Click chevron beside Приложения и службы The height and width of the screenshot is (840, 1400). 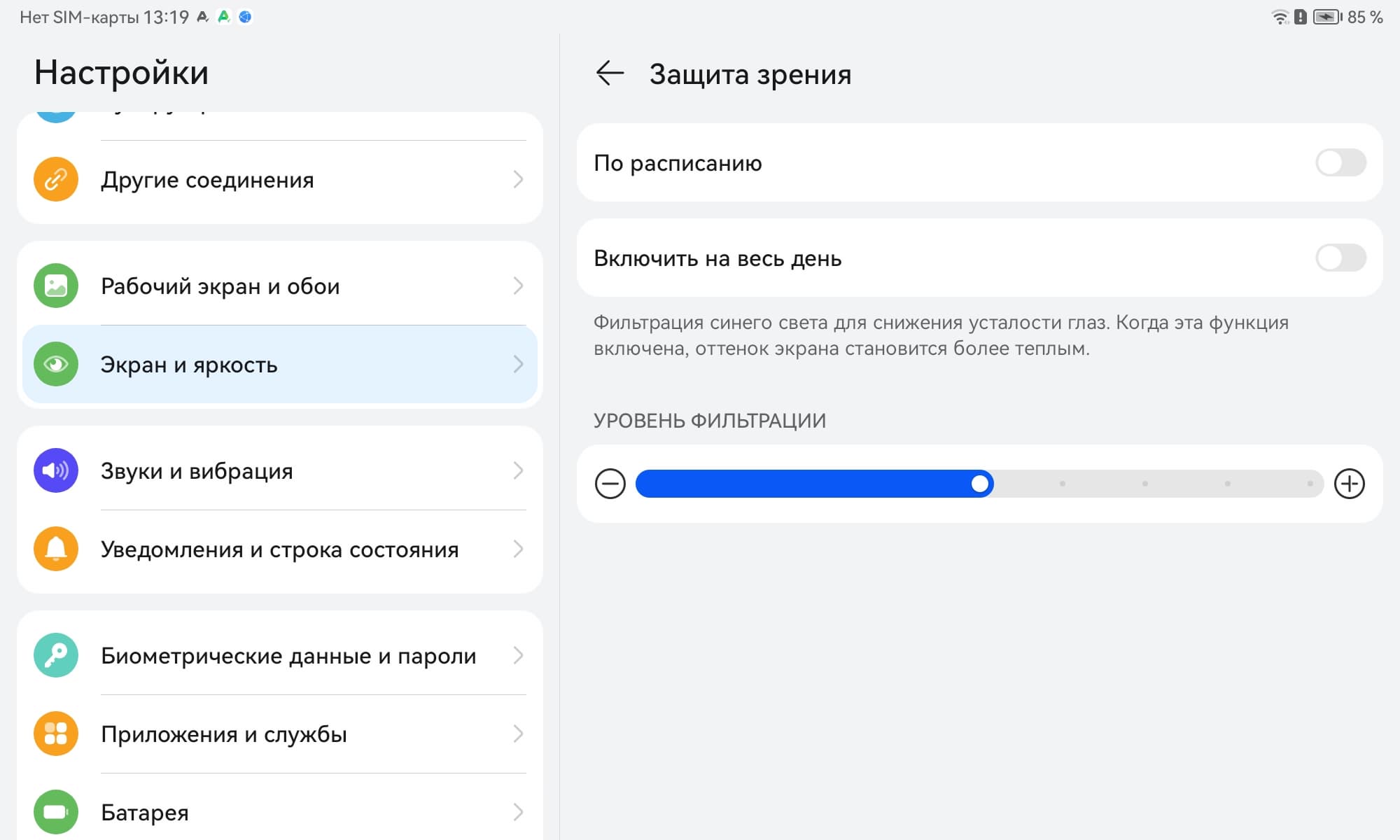518,734
